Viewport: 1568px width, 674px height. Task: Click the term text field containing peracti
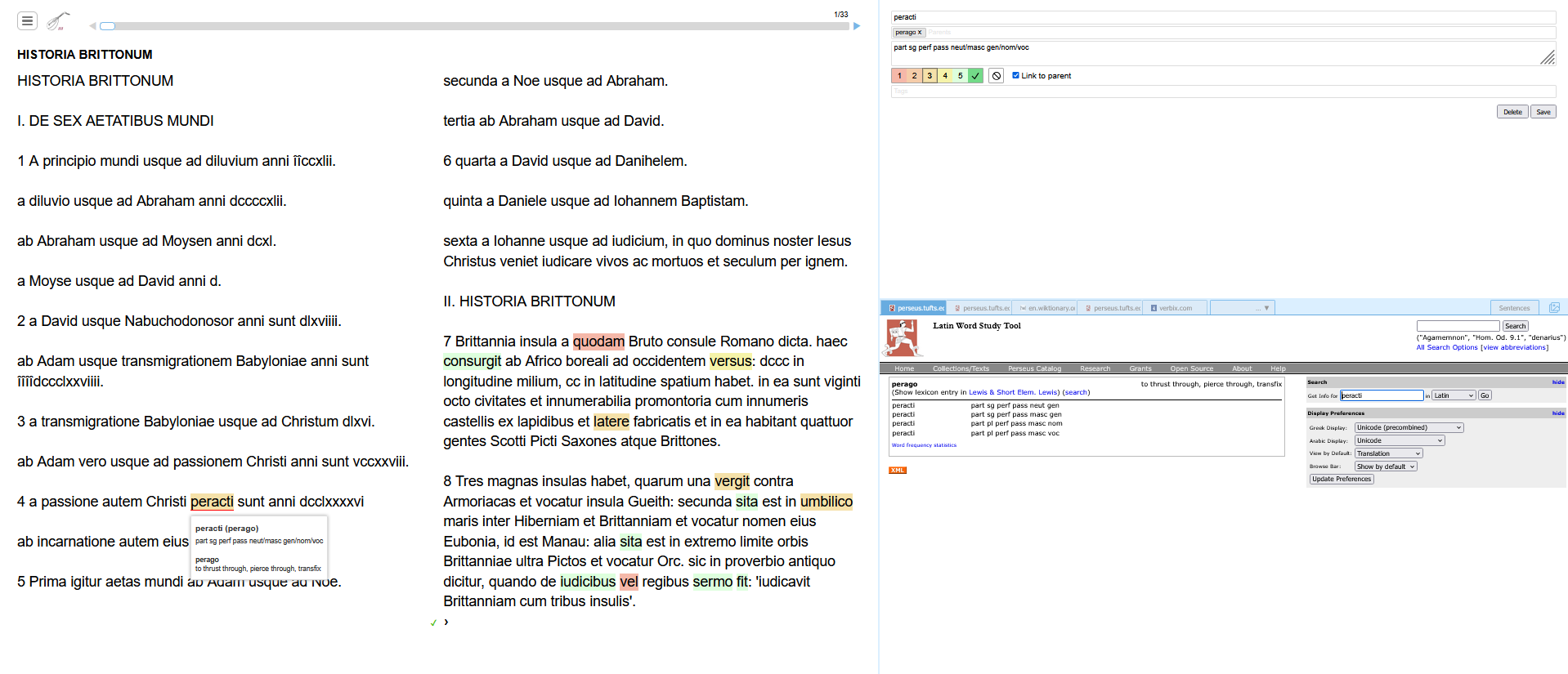coord(1223,17)
